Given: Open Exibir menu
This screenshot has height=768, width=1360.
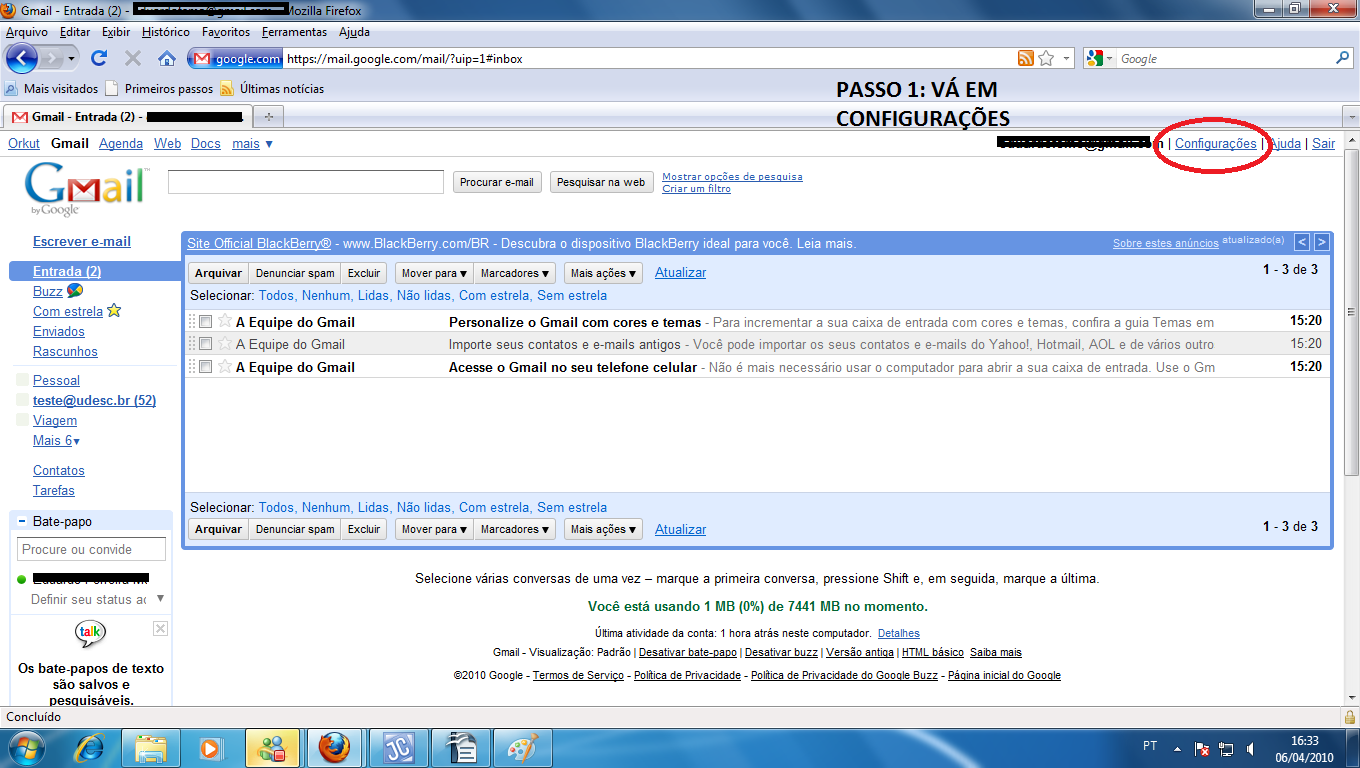Looking at the screenshot, I should (x=116, y=32).
